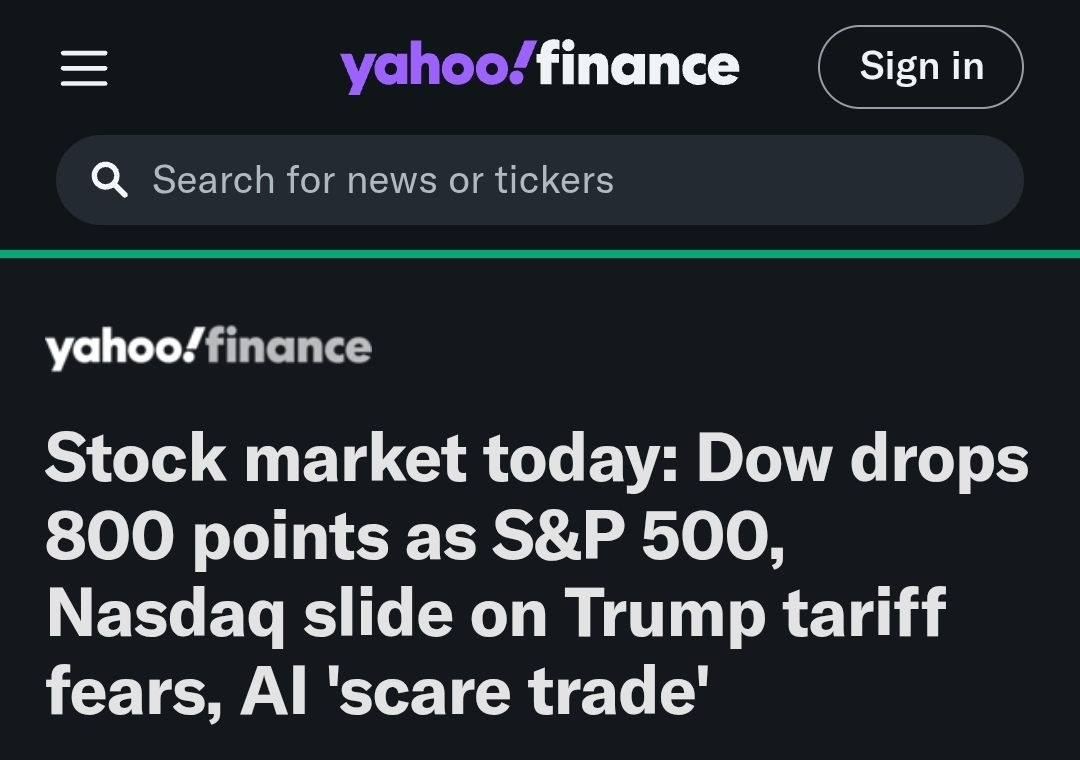Click the word 'tickers' in the search box
This screenshot has width=1080, height=760.
pyautogui.click(x=553, y=180)
